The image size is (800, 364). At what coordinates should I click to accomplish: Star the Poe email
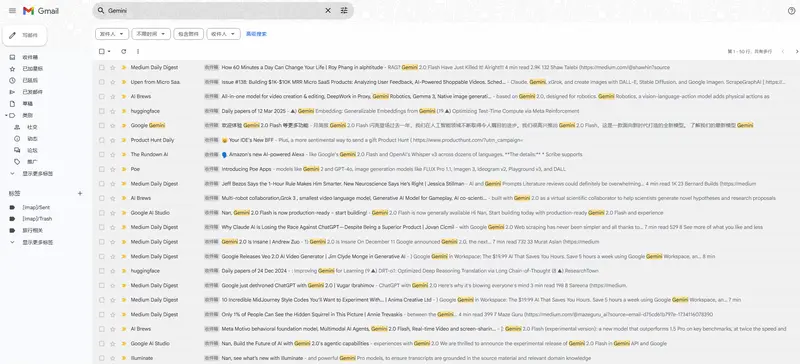point(113,169)
